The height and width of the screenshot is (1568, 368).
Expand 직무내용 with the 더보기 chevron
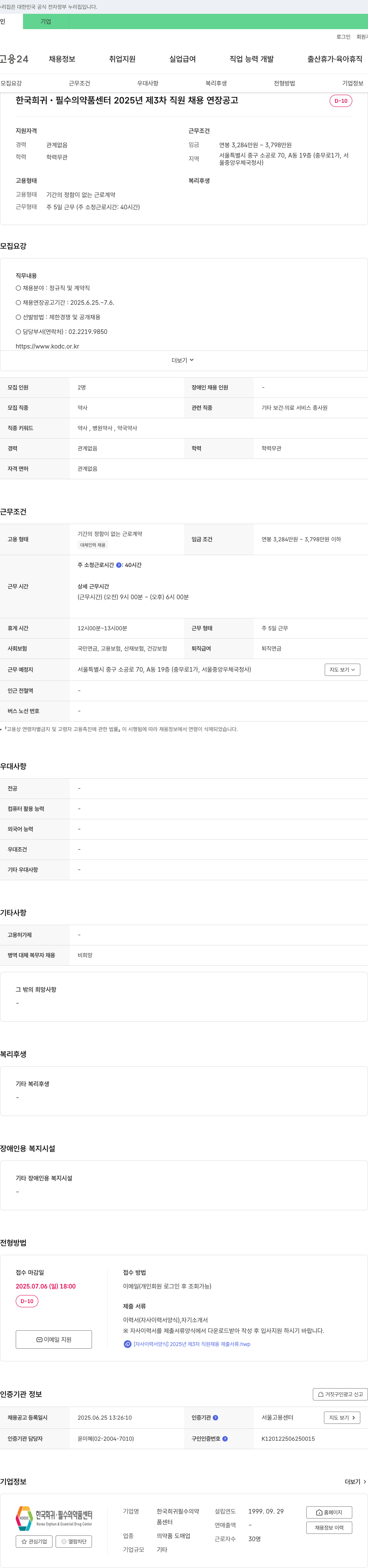182,360
